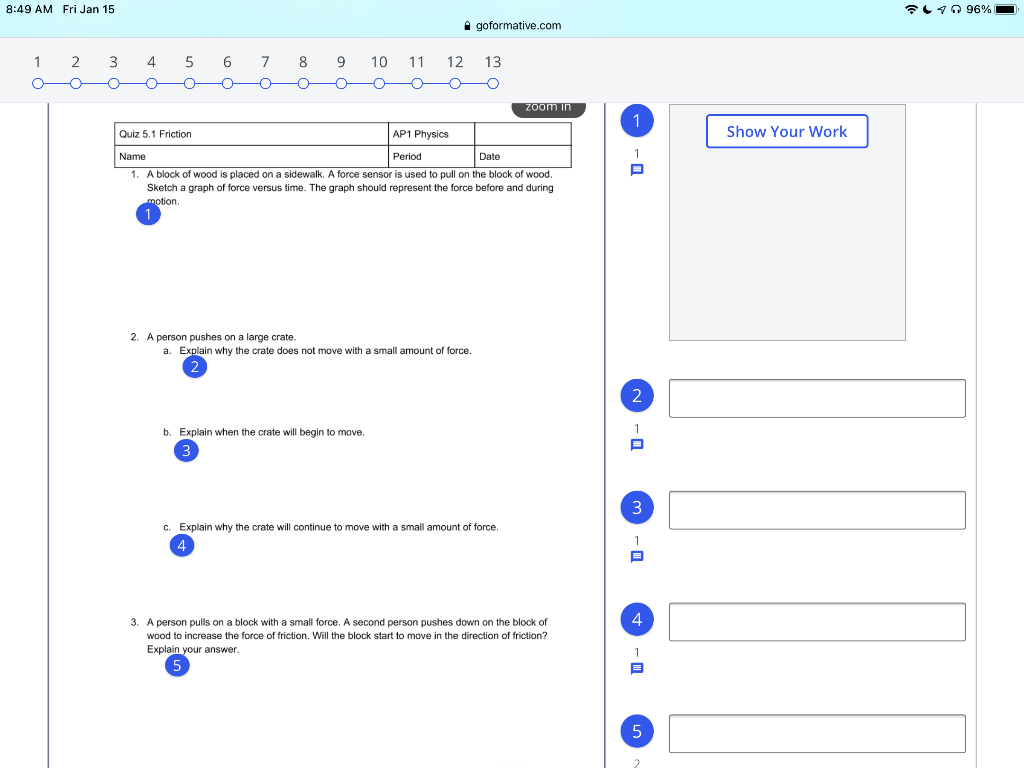Click the 'Period' cell in worksheet table
Screen dimensions: 1024x768
pos(431,156)
